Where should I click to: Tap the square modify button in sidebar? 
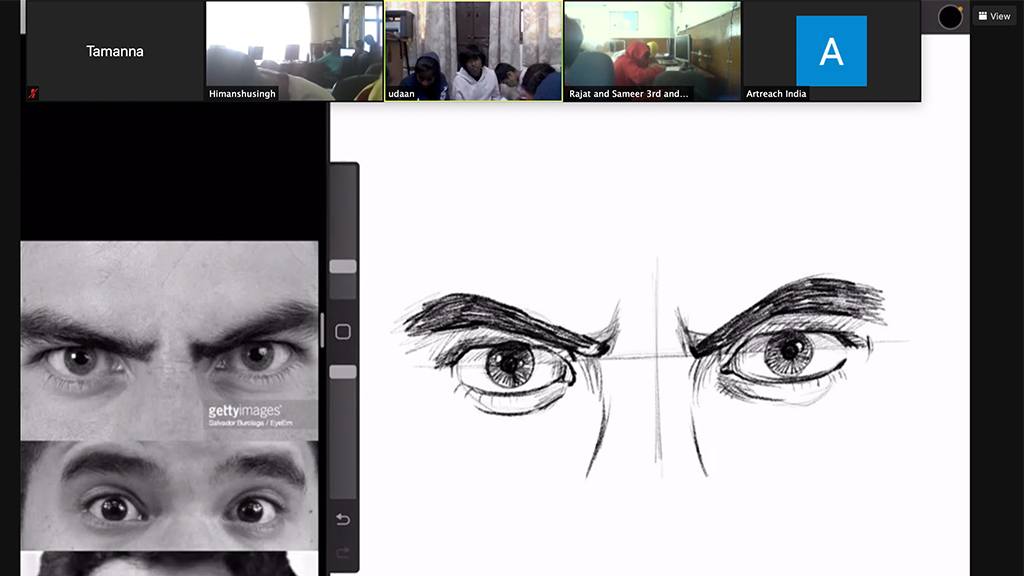343,332
